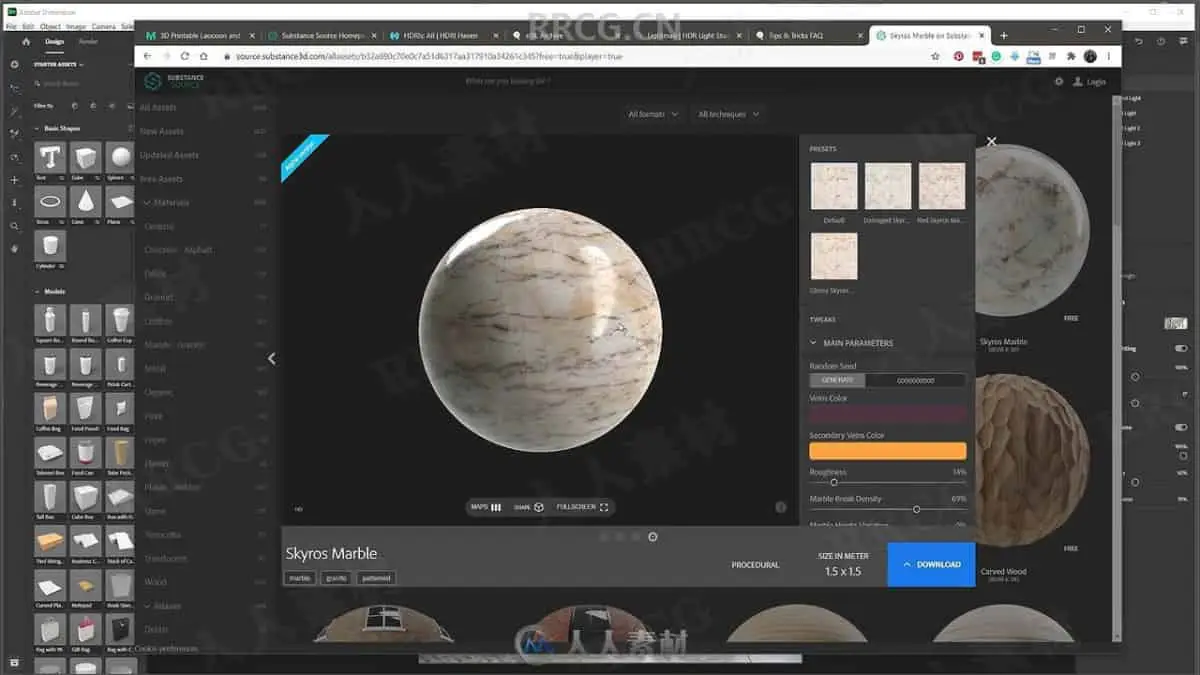Viewport: 1200px width, 675px height.
Task: Toggle the SHAPE option in viewer
Action: [528, 507]
